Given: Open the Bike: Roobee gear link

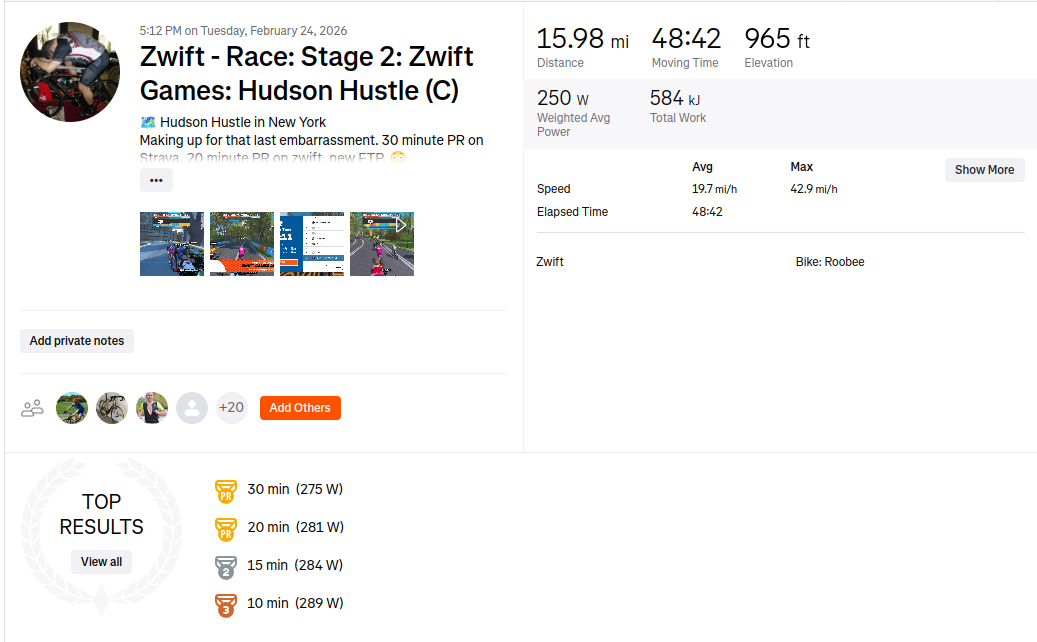Looking at the screenshot, I should tap(830, 262).
